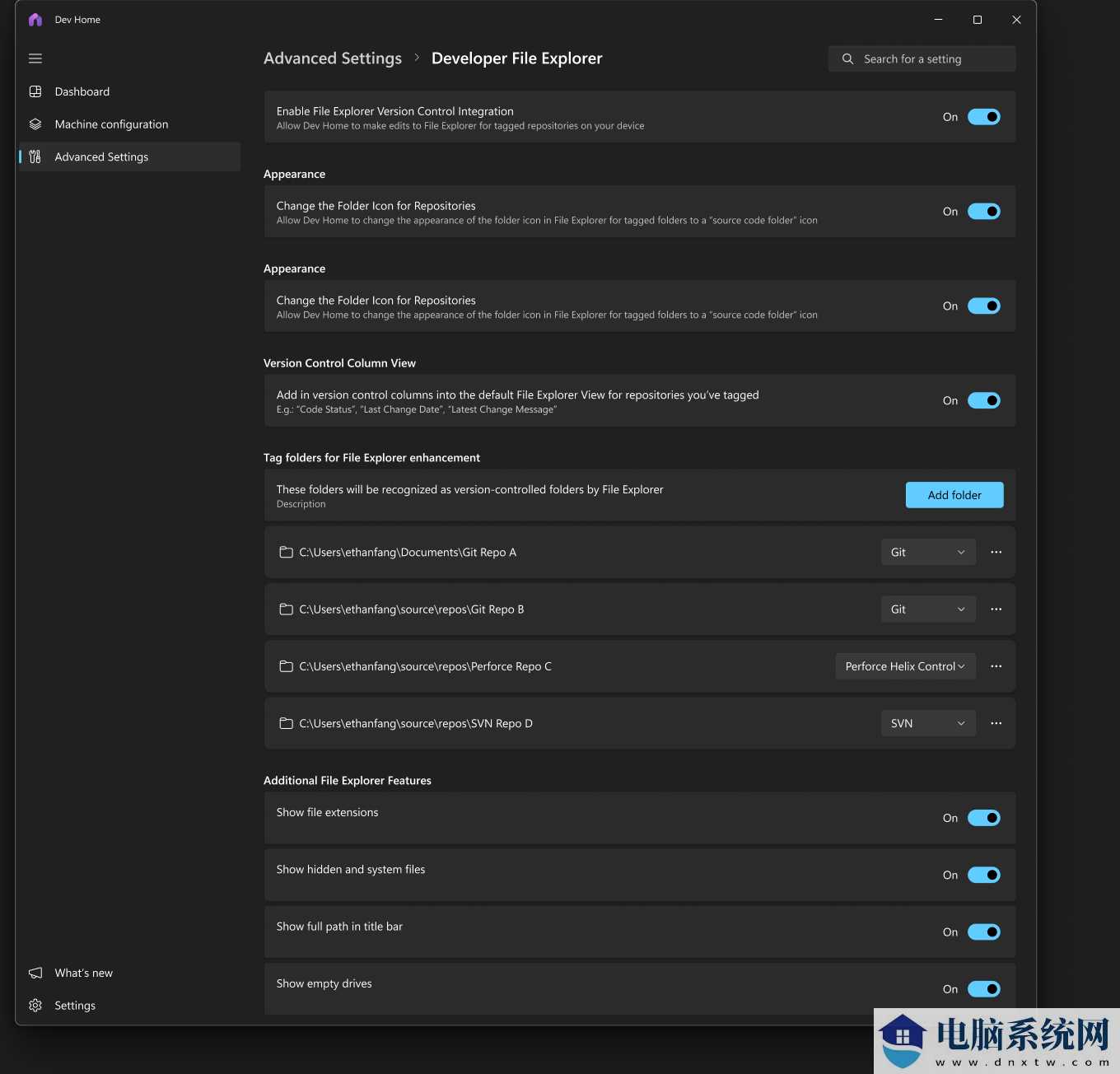The width and height of the screenshot is (1120, 1074).
Task: Click Developer File Explorer breadcrumb title
Action: point(517,58)
